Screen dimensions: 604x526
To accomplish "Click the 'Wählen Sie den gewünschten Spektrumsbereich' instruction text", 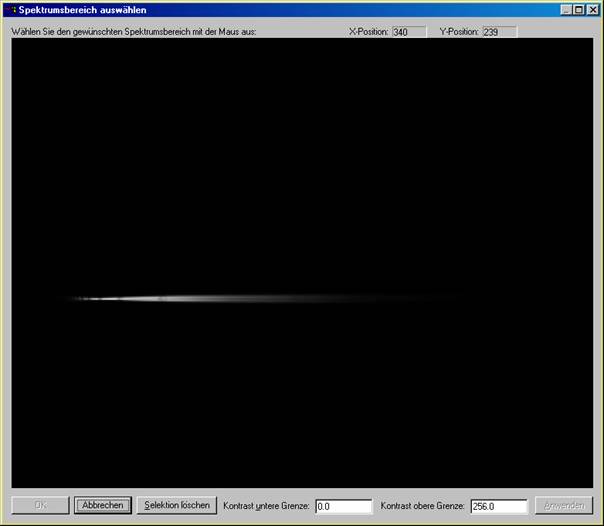I will [x=134, y=32].
